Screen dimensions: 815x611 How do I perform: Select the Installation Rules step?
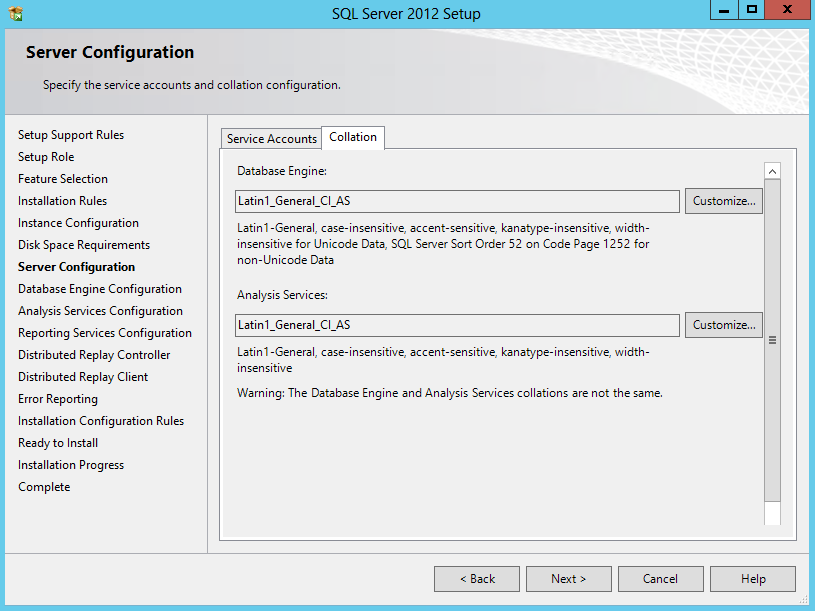coord(62,201)
